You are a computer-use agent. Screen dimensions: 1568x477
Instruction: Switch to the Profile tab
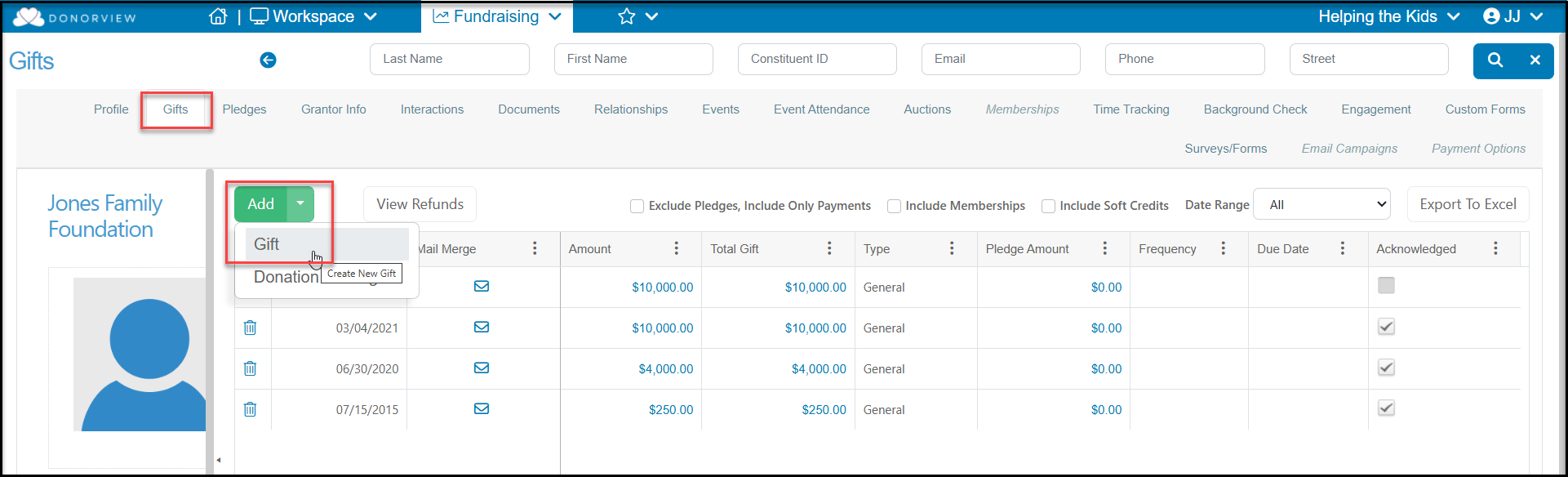(111, 109)
